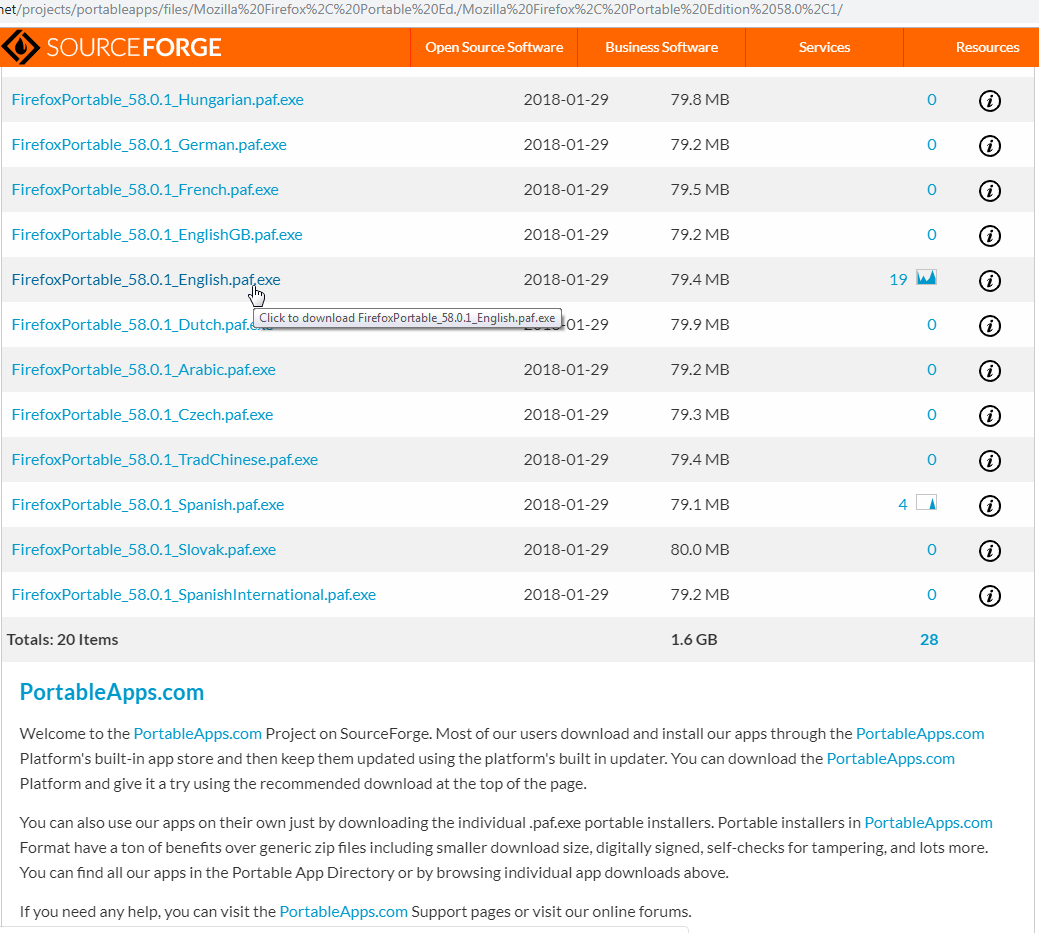The height and width of the screenshot is (933, 1039).
Task: Open the Business Software menu
Action: coord(661,47)
